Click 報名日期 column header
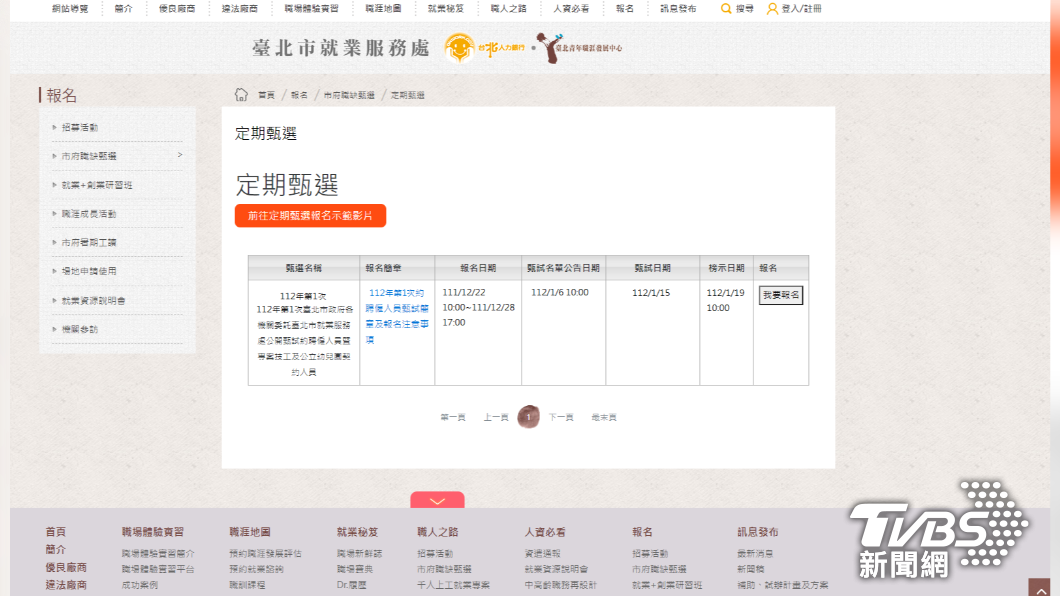1060x596 pixels. click(478, 268)
